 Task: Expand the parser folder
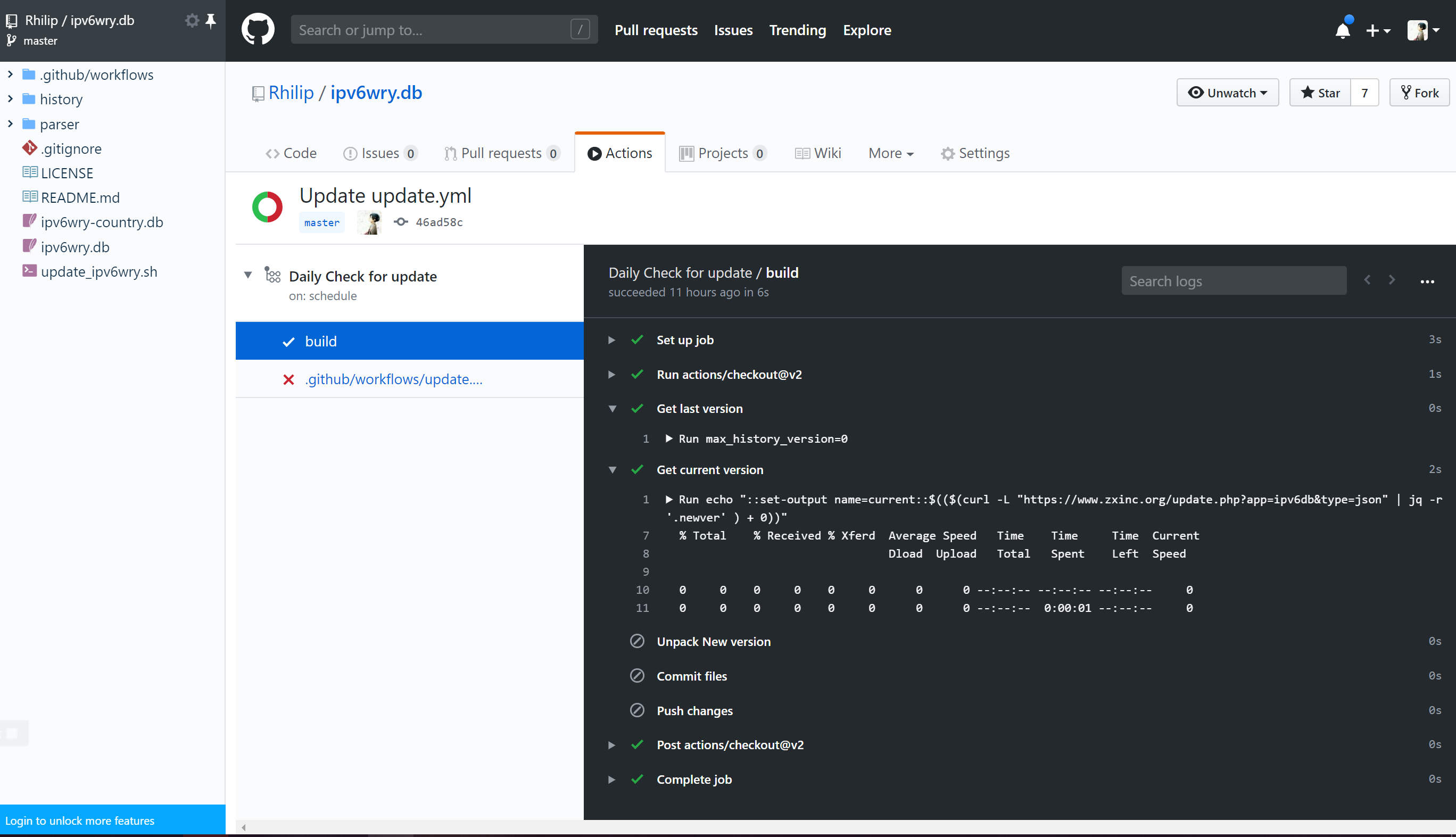(10, 123)
